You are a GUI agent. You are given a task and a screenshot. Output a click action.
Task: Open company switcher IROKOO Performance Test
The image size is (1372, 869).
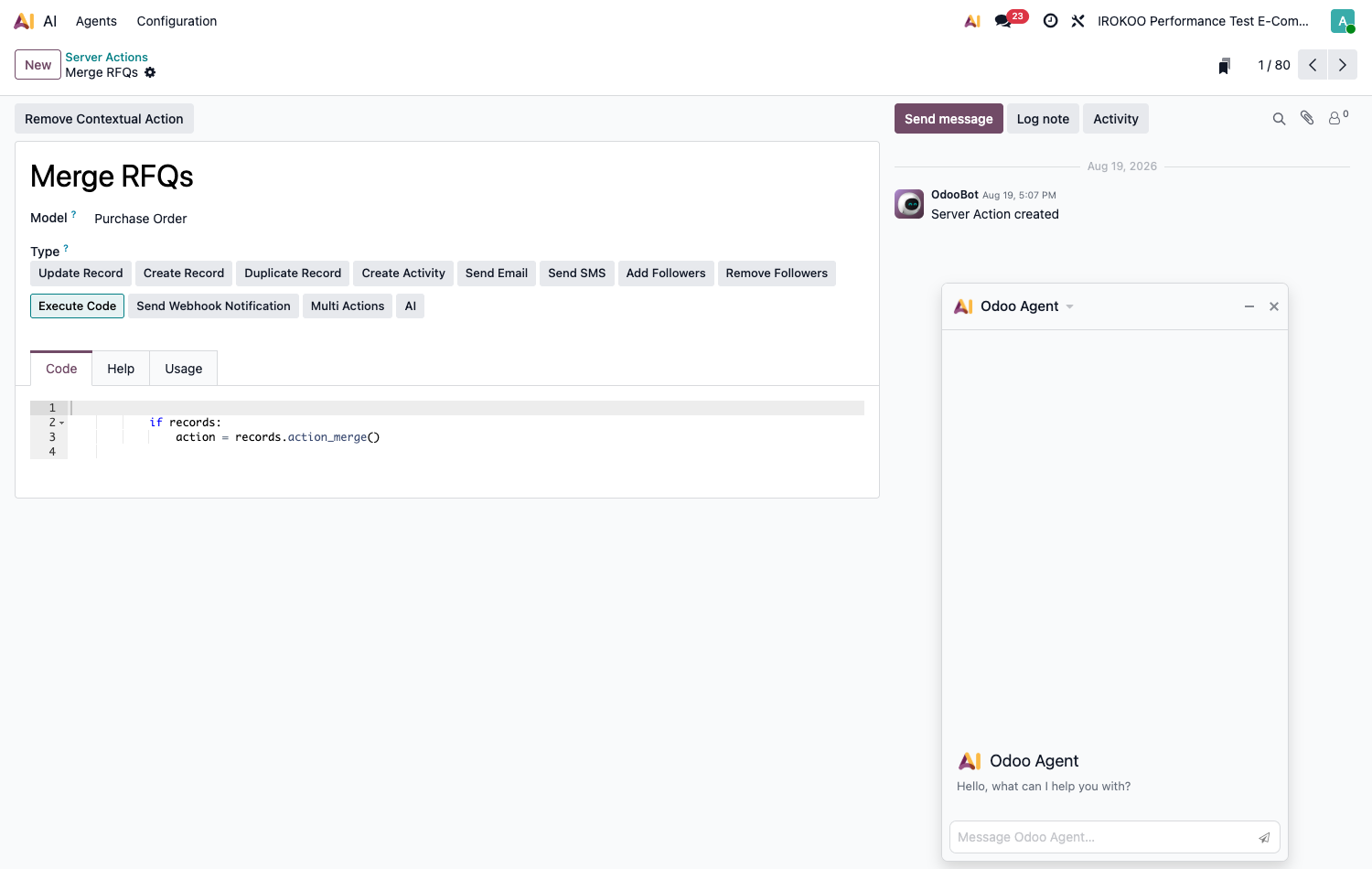tap(1203, 21)
